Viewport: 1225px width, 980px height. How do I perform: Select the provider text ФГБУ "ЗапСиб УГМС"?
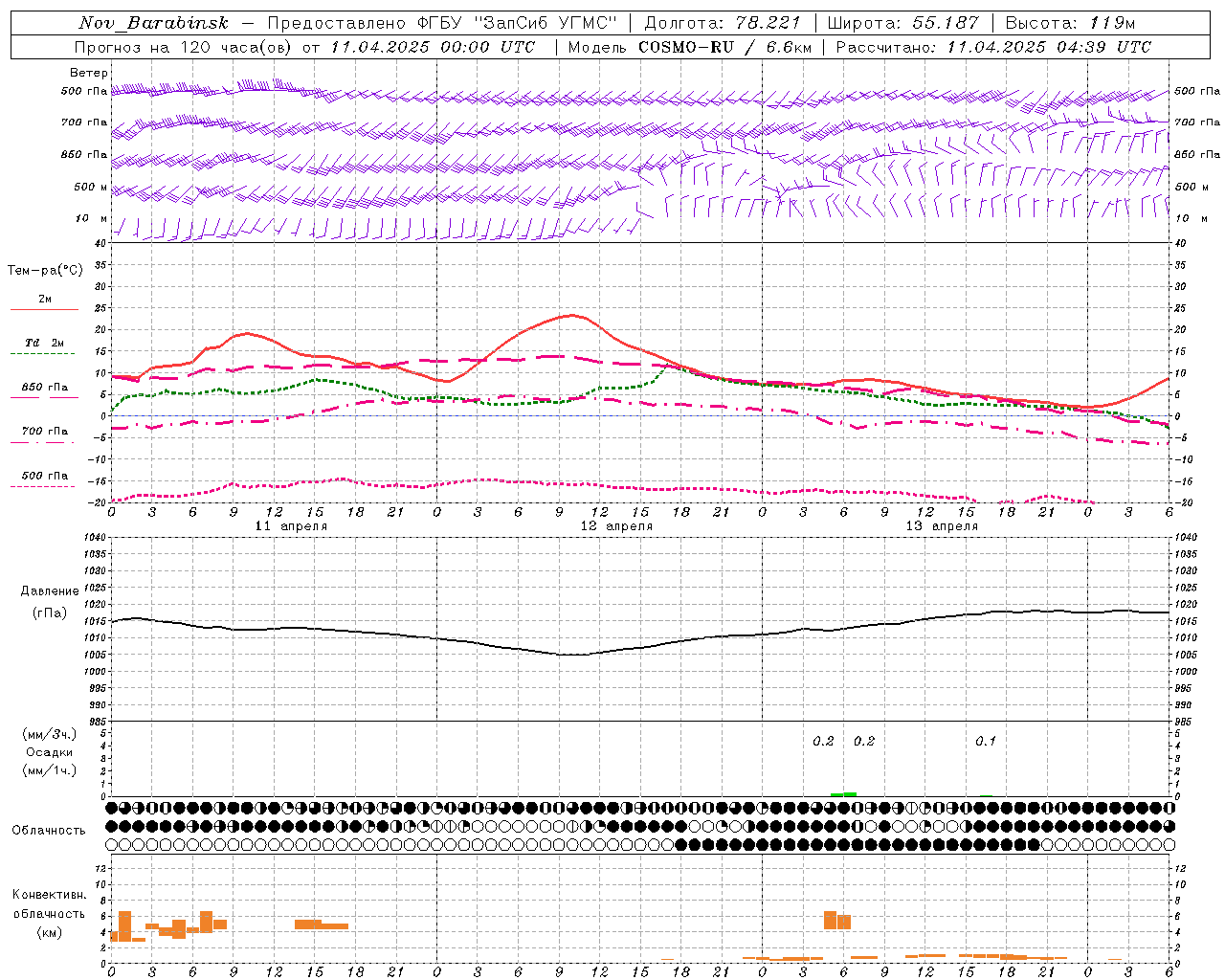pos(519,23)
